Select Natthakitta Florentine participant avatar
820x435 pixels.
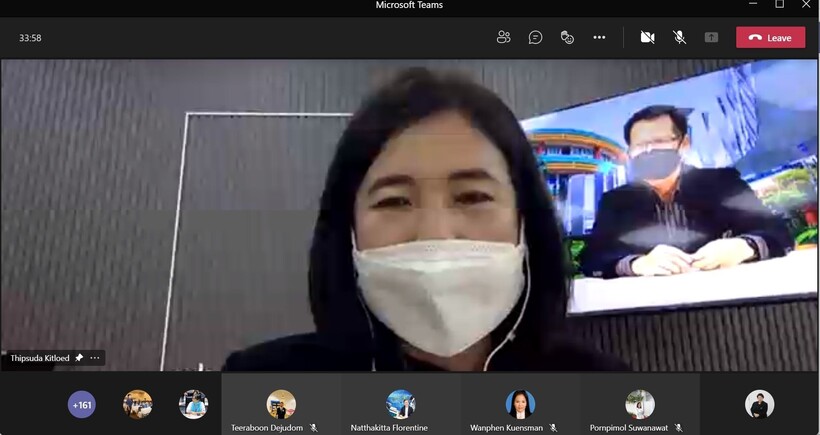point(400,403)
